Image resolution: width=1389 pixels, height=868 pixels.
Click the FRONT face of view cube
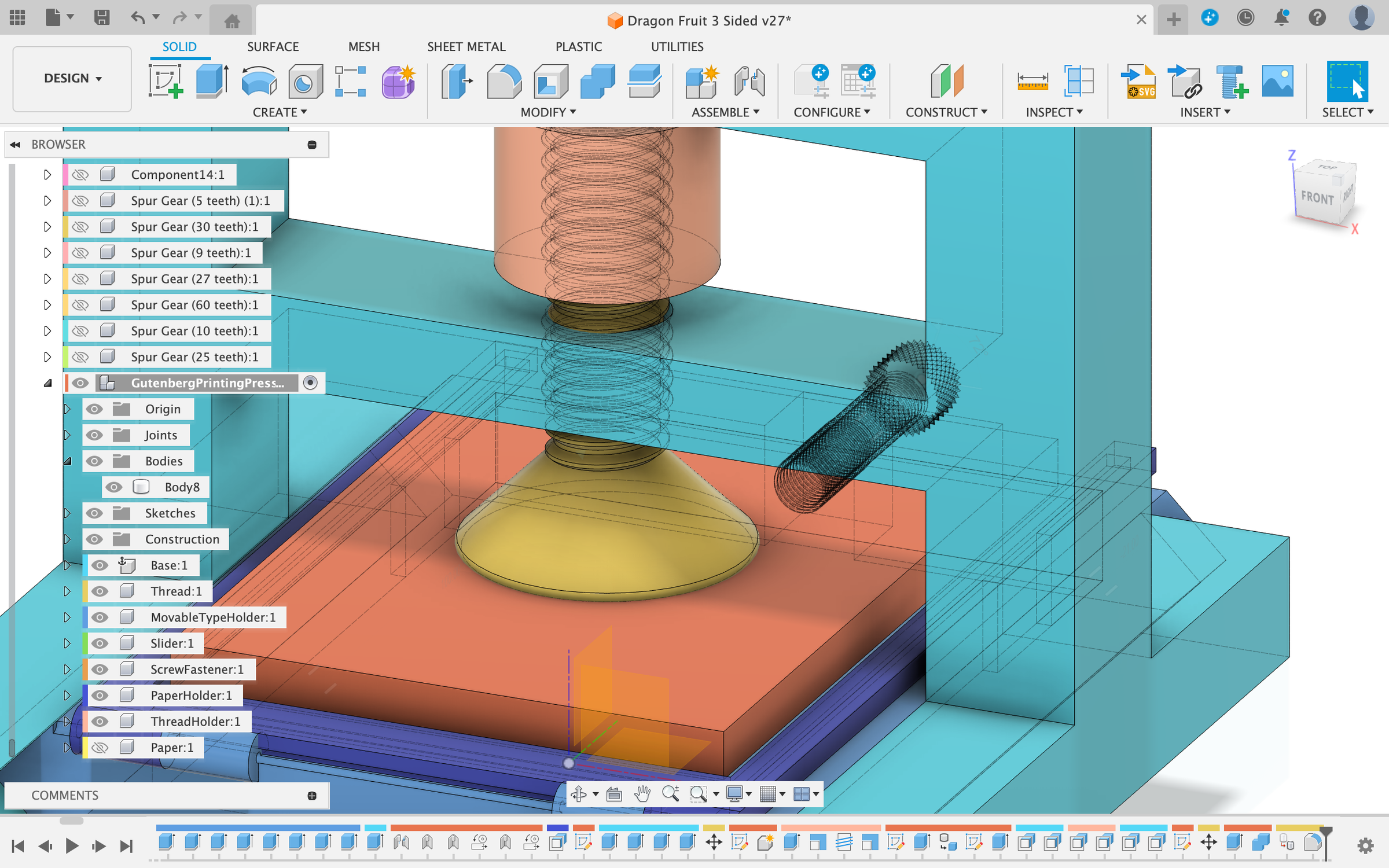tap(1317, 198)
